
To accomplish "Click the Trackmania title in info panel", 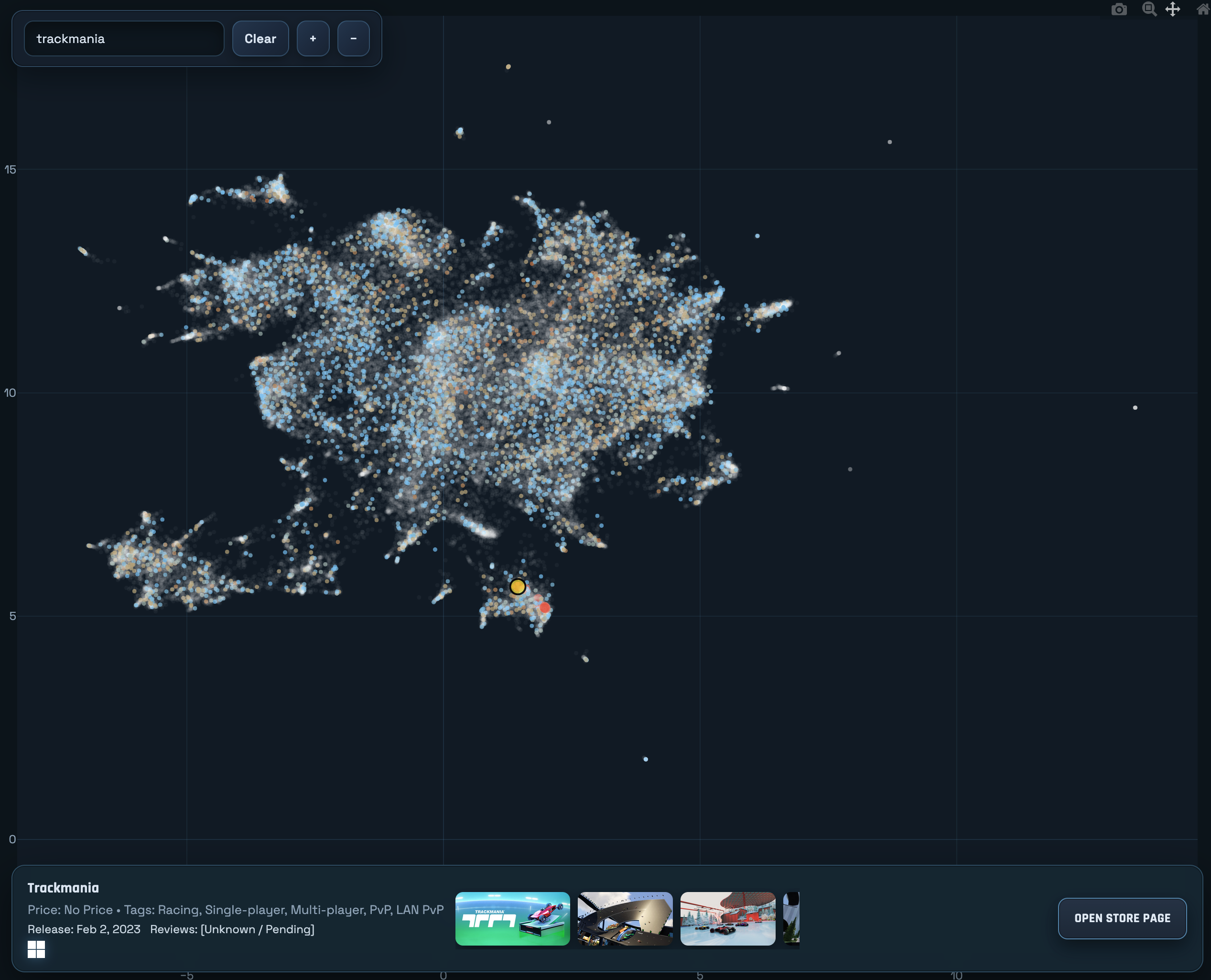I will [x=63, y=887].
